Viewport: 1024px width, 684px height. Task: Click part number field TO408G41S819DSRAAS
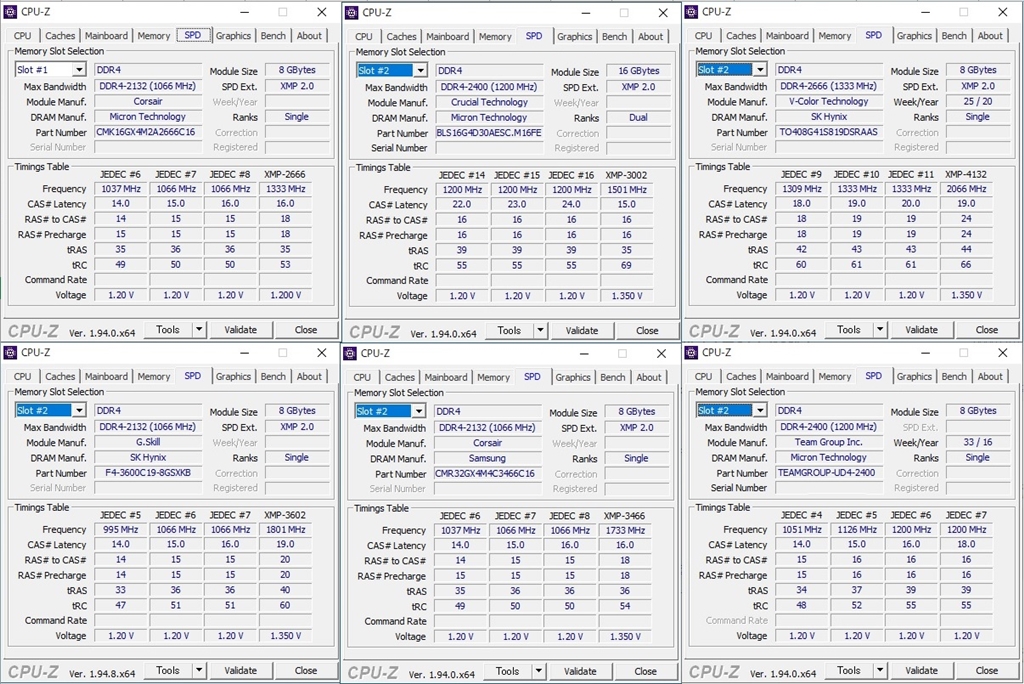[829, 132]
